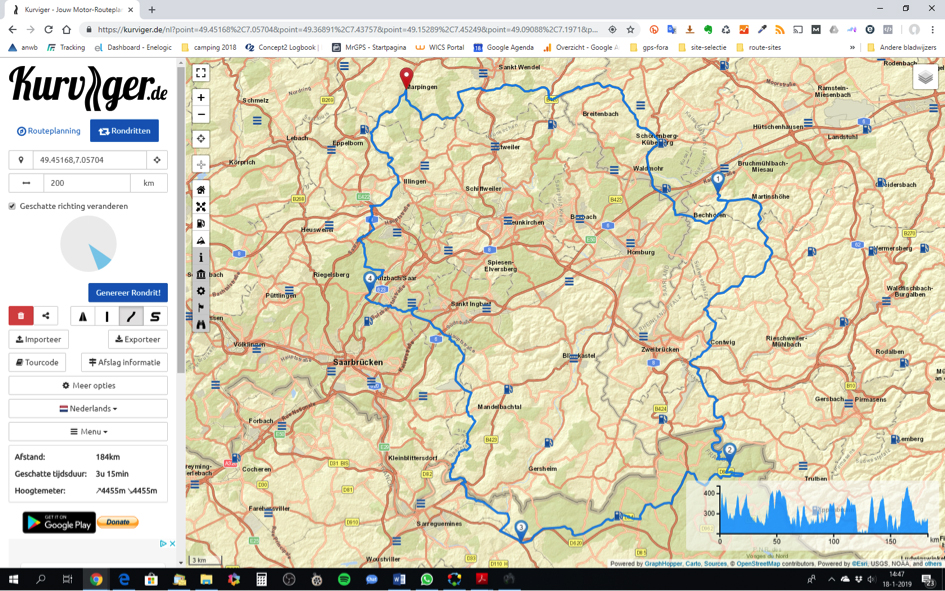Switch to Routeplanning tab
Image resolution: width=945 pixels, height=591 pixels.
point(48,131)
